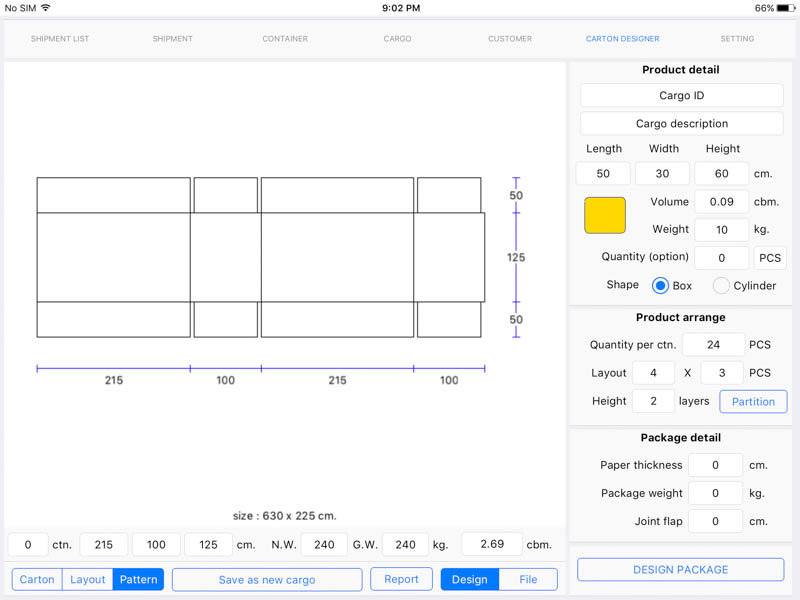Pick the yellow product color swatch
The width and height of the screenshot is (800, 600).
click(x=605, y=215)
